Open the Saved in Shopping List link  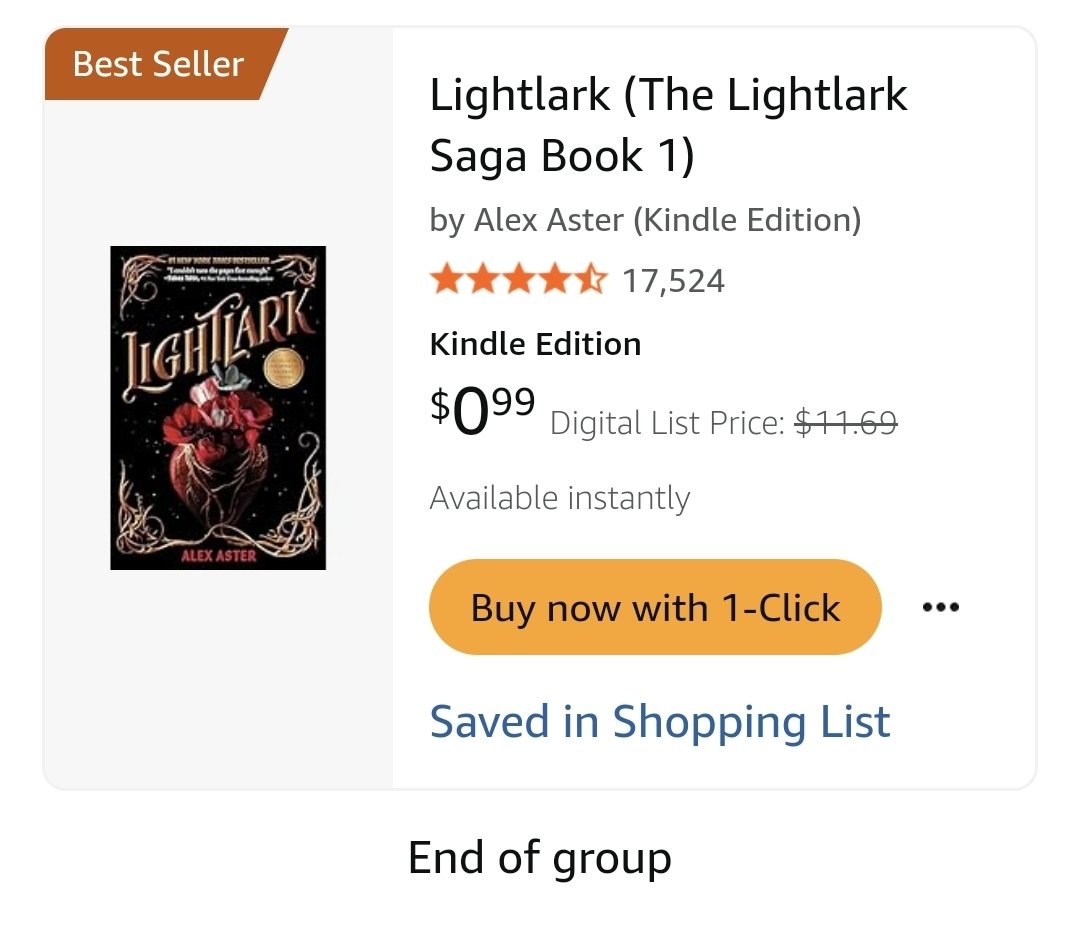coord(660,722)
